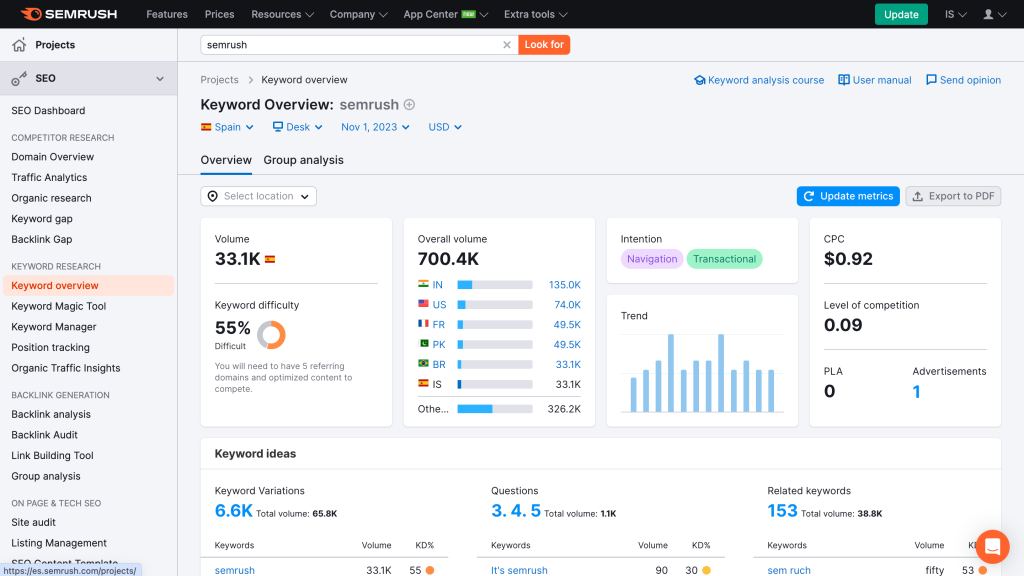1024x576 pixels.
Task: Open the Extra tools dropdown
Action: point(536,14)
